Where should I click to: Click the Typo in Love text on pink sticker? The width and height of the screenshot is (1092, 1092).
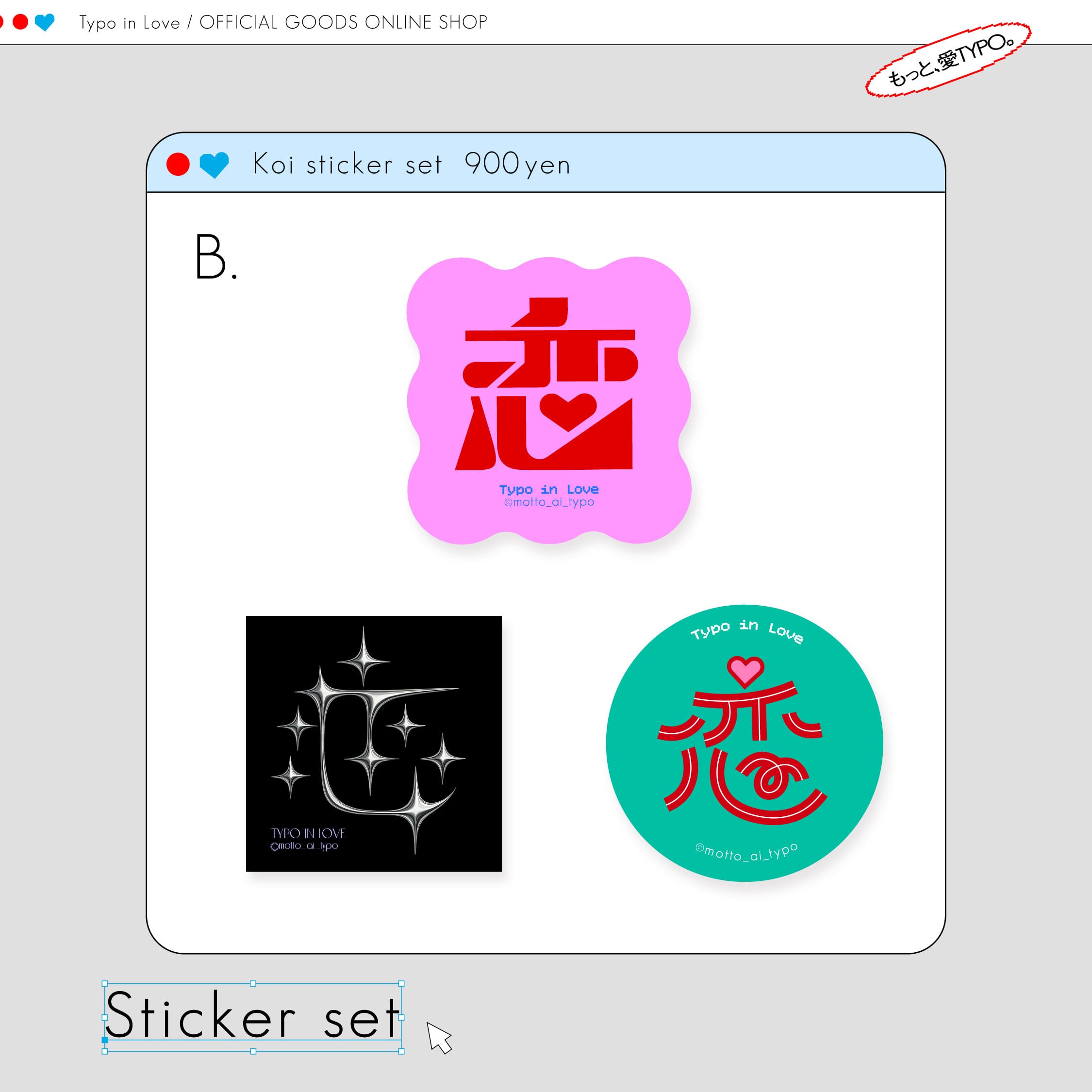[x=549, y=490]
